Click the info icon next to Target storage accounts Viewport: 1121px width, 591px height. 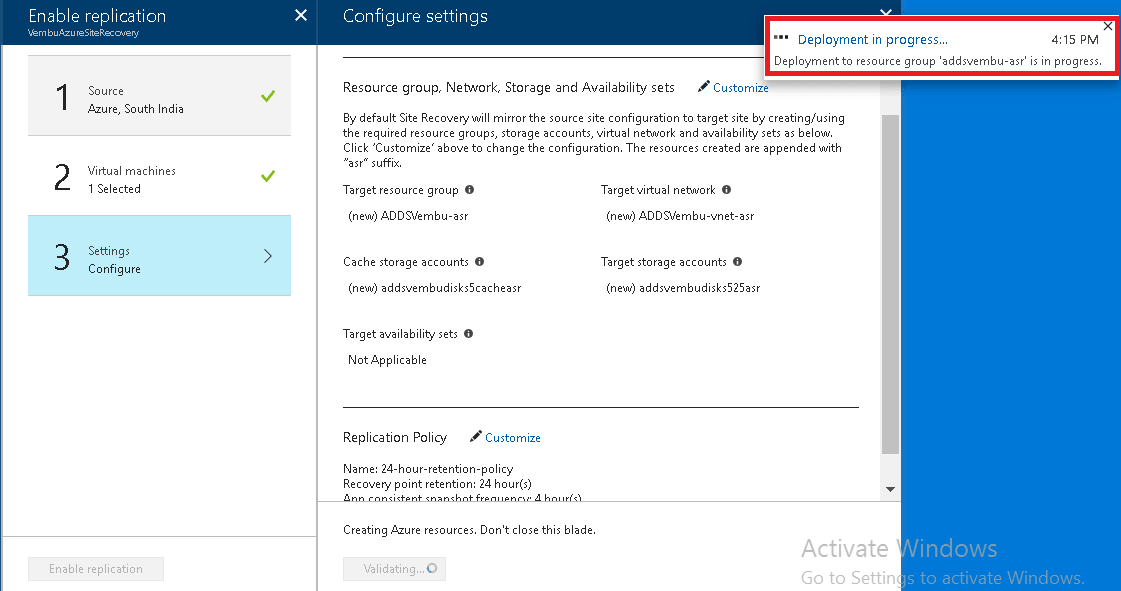coord(737,262)
